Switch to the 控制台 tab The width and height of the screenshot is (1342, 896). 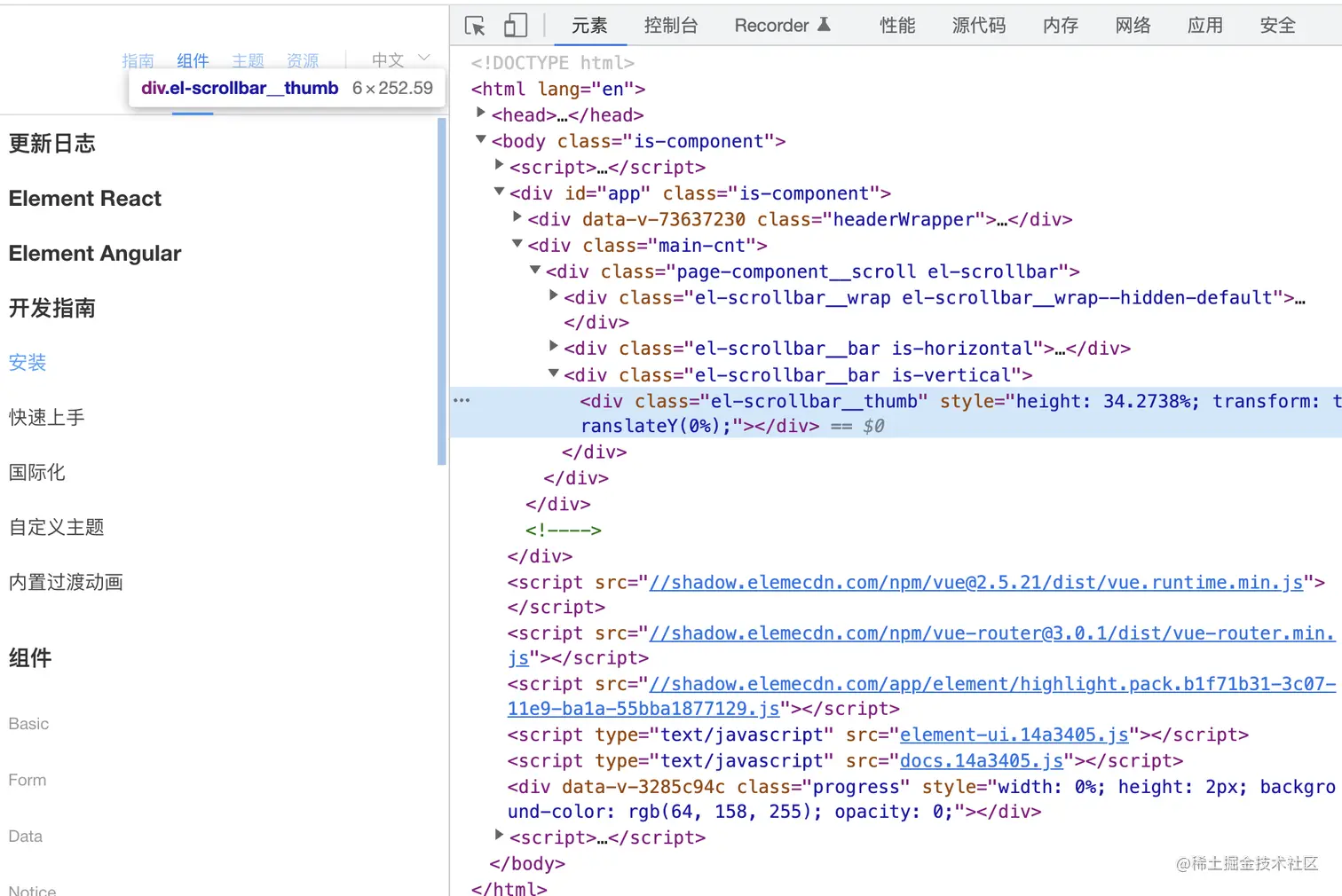(x=671, y=26)
